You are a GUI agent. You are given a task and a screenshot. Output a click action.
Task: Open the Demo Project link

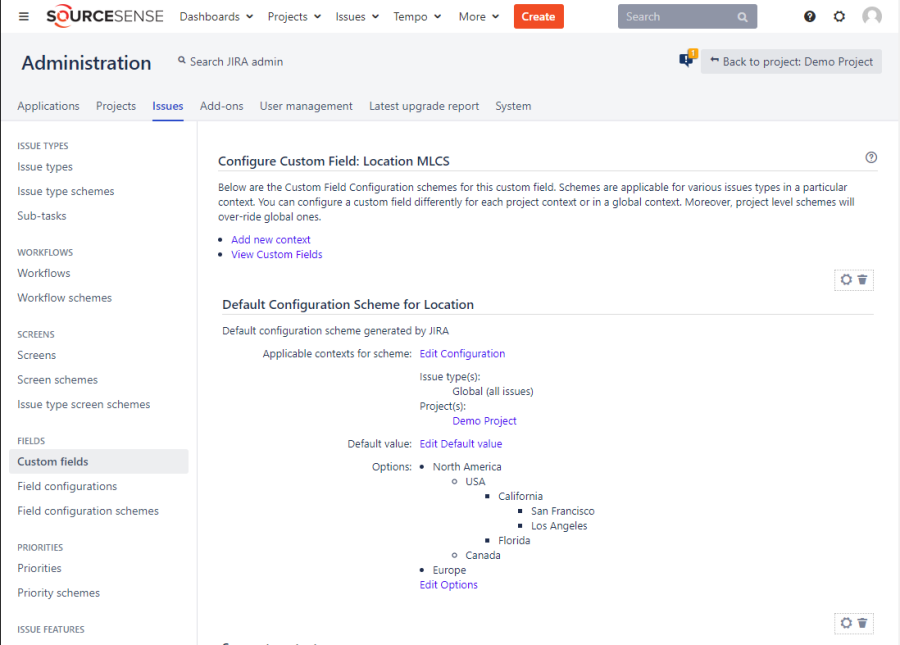coord(484,421)
